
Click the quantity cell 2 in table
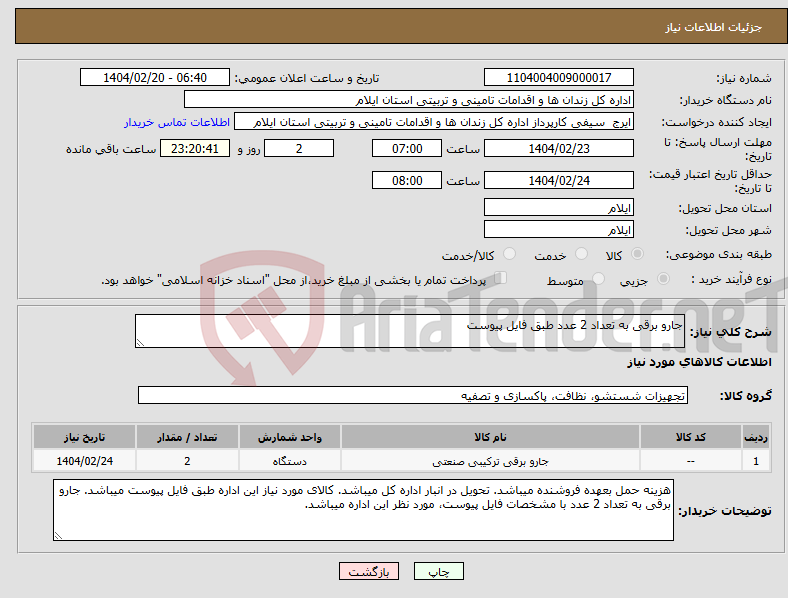tap(187, 461)
